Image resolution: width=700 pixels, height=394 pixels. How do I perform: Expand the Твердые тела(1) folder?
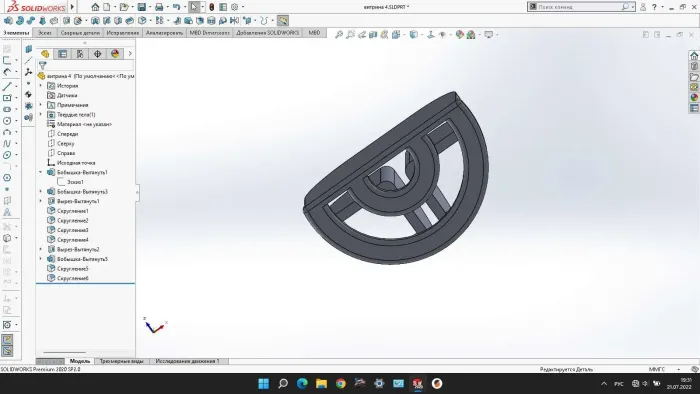(x=41, y=115)
